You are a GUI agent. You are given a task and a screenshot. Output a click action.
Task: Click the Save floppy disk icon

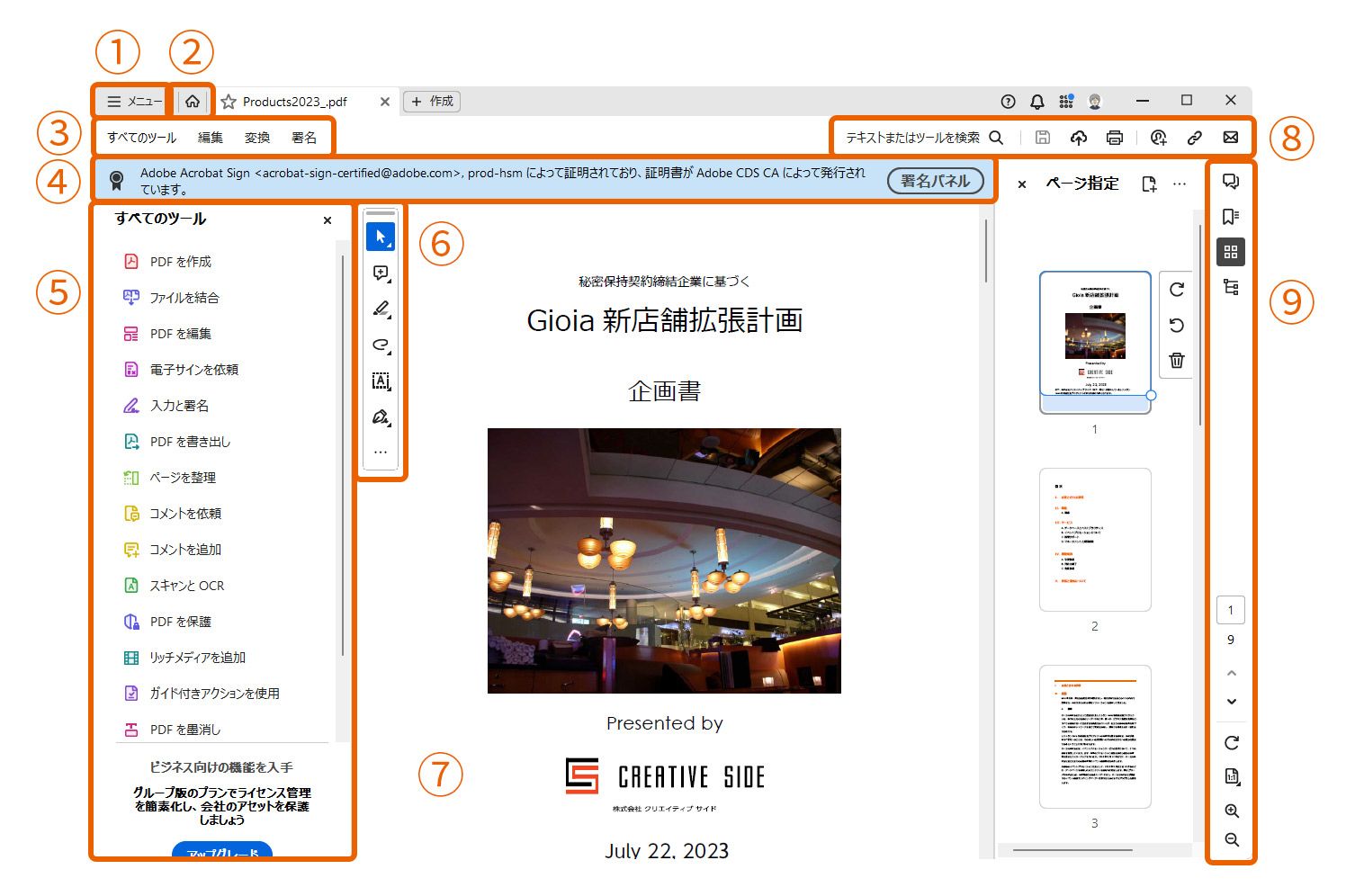point(1043,138)
